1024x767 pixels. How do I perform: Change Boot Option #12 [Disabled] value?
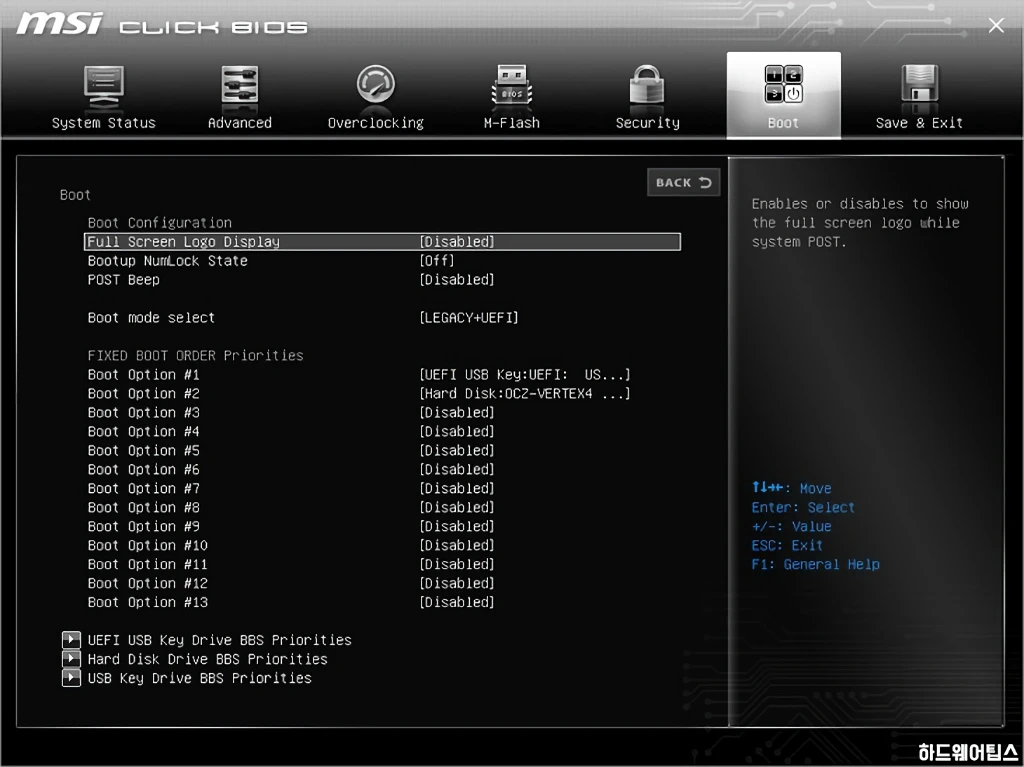456,583
